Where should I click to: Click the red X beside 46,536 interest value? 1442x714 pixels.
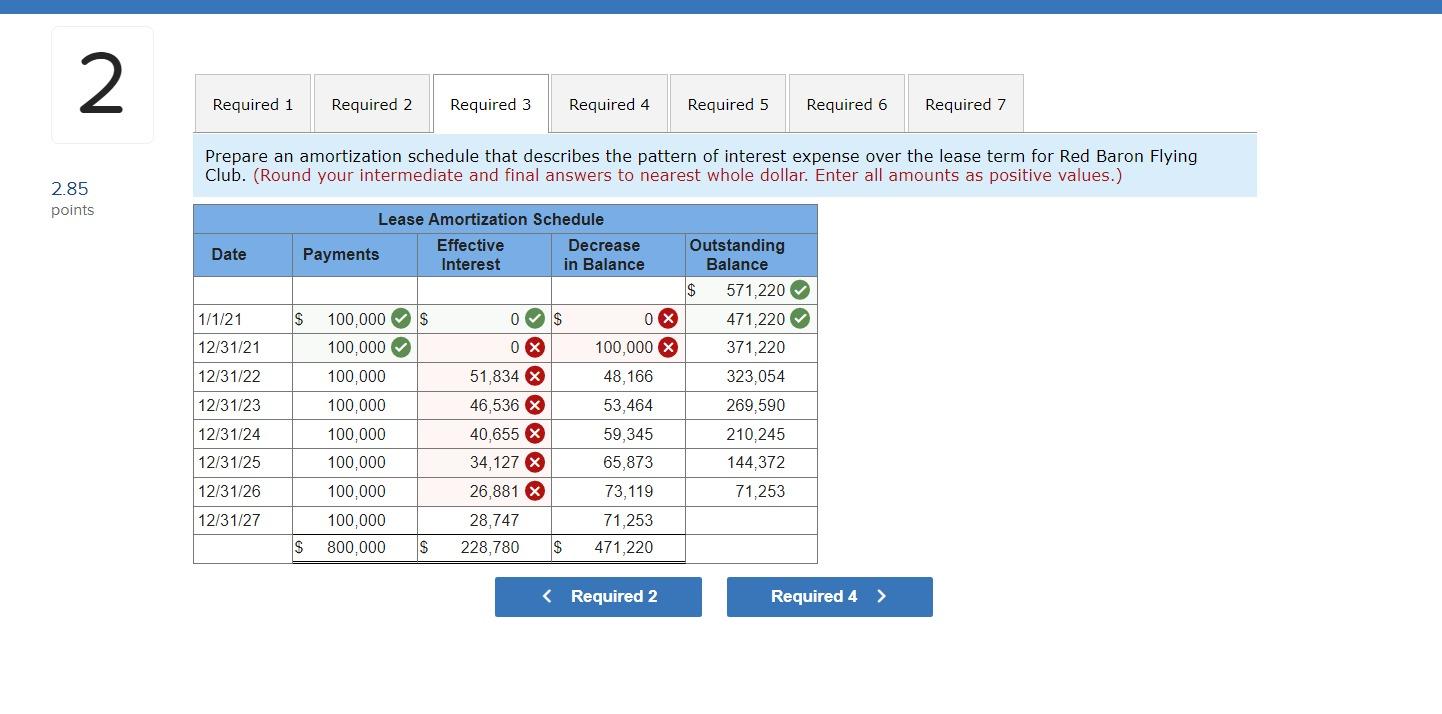(534, 405)
